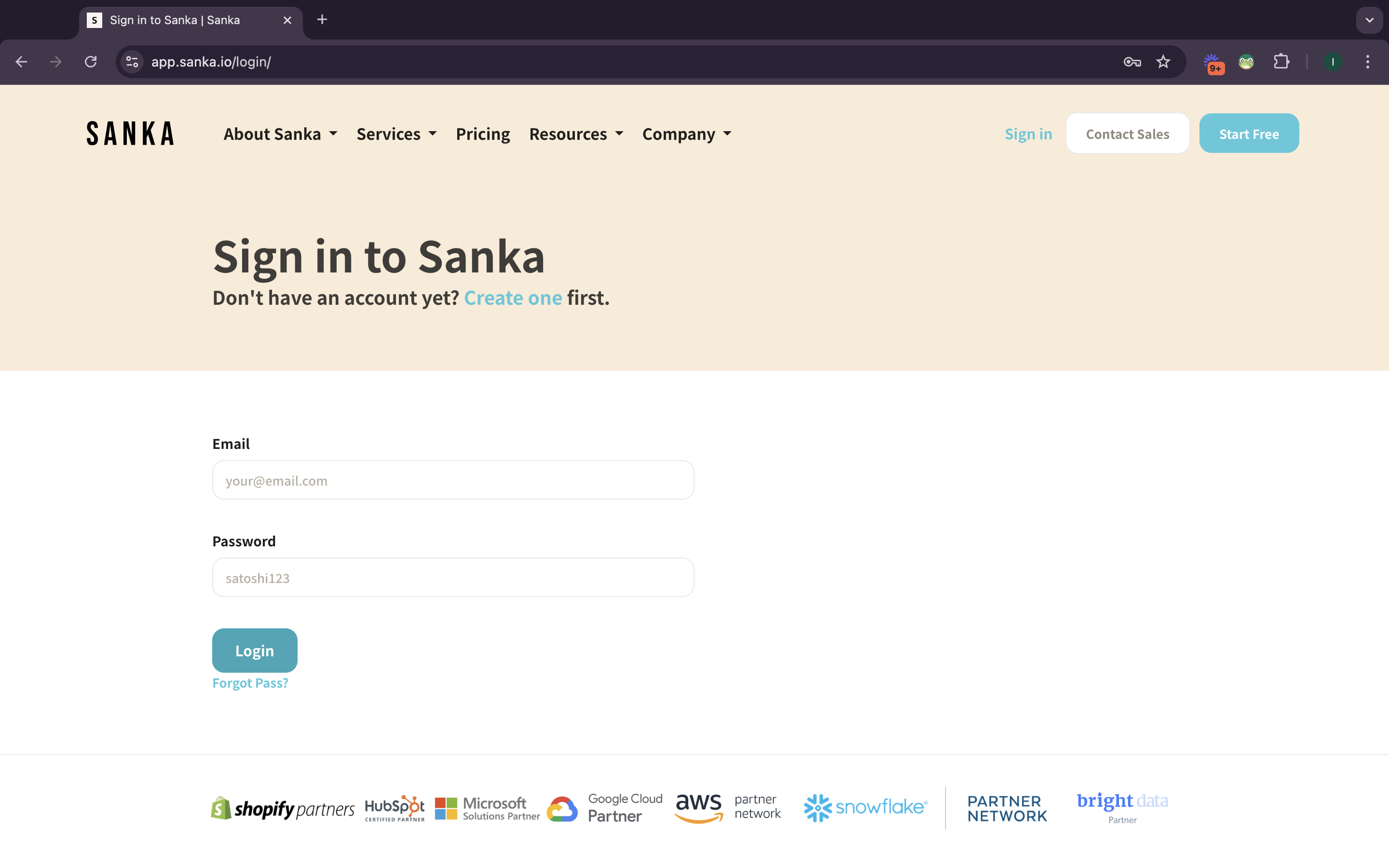The image size is (1389, 868).
Task: Open Chrome three-dot menu
Action: (x=1368, y=61)
